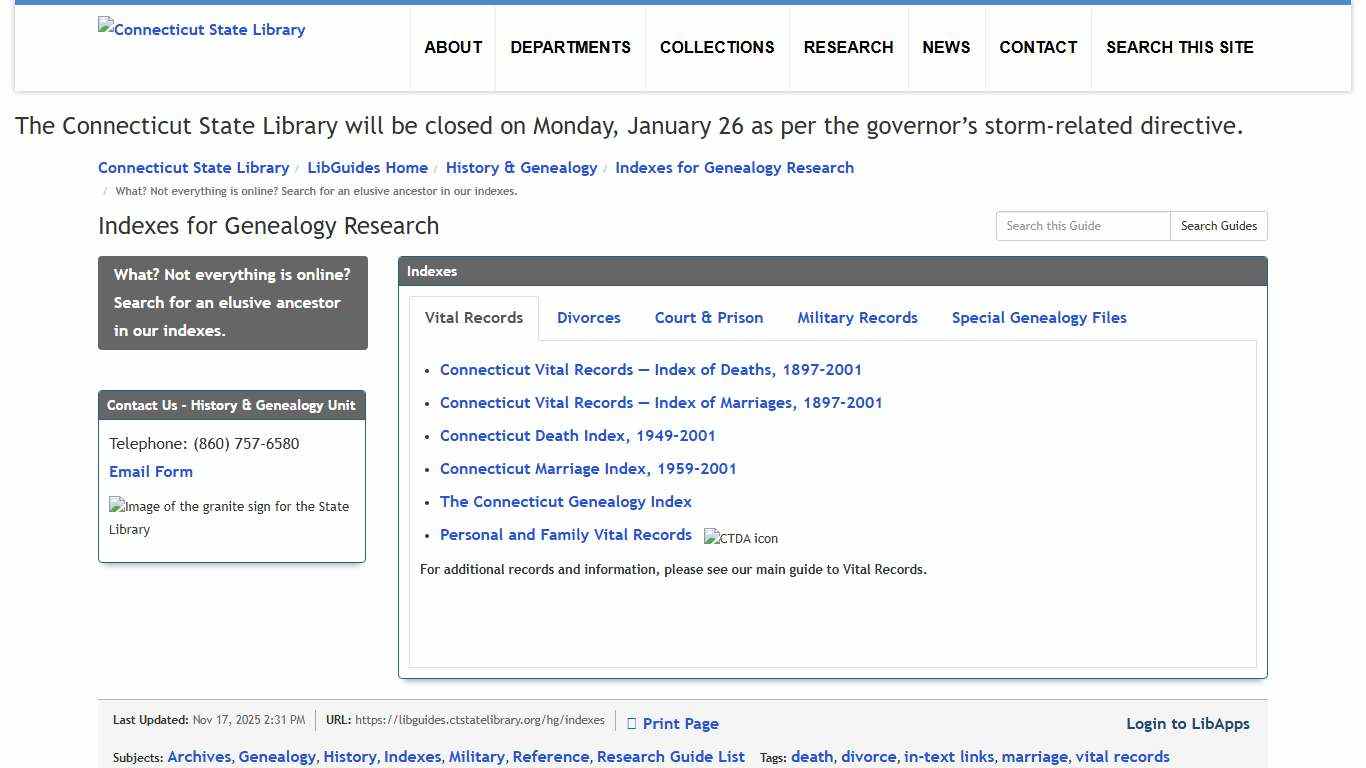This screenshot has width=1366, height=768.
Task: Click the CTDA icon next to Personal and Family Vital Records
Action: pos(741,538)
